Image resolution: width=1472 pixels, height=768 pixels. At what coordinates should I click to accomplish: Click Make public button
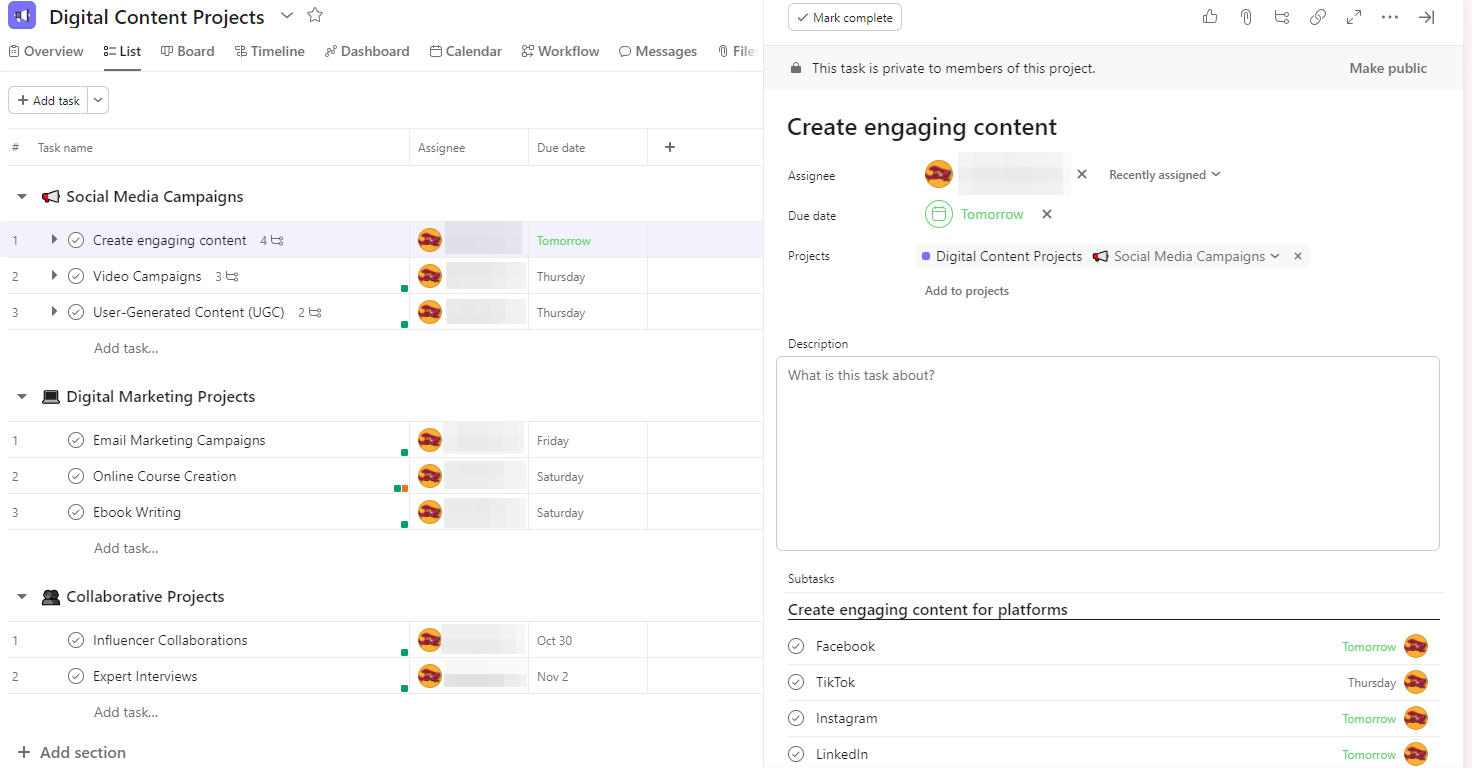pos(1388,68)
